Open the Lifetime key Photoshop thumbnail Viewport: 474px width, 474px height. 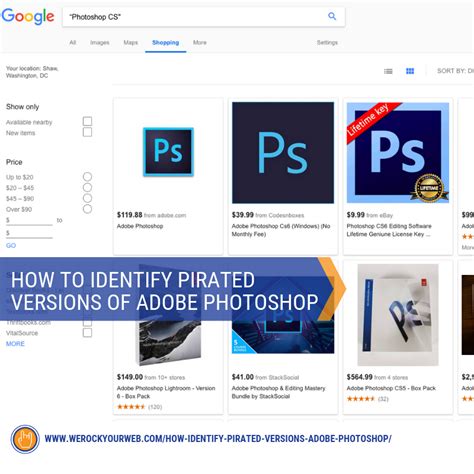coord(398,153)
